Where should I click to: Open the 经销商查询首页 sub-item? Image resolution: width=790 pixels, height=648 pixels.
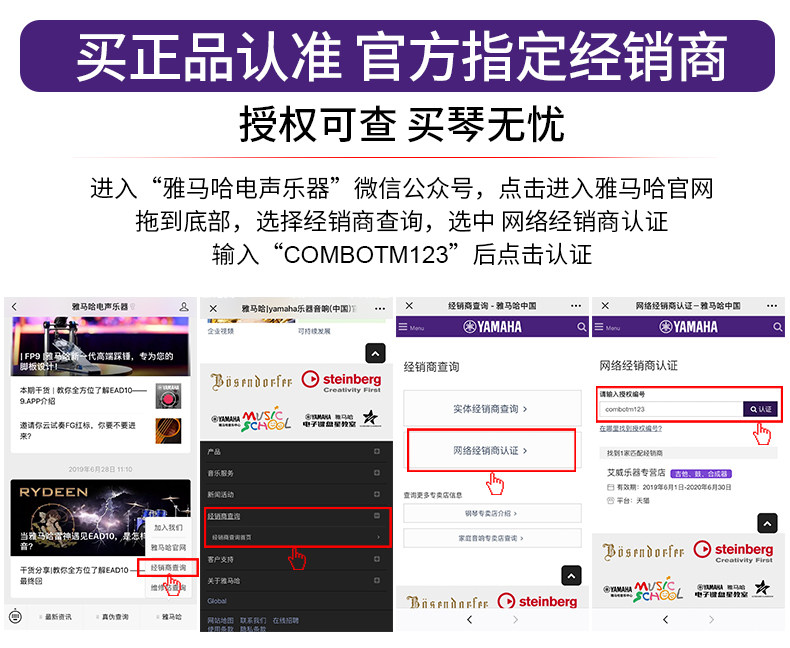[x=296, y=537]
